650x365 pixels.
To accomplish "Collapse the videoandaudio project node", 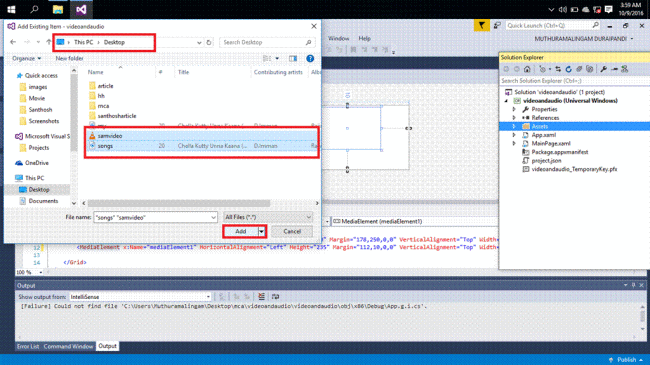I will [x=506, y=101].
